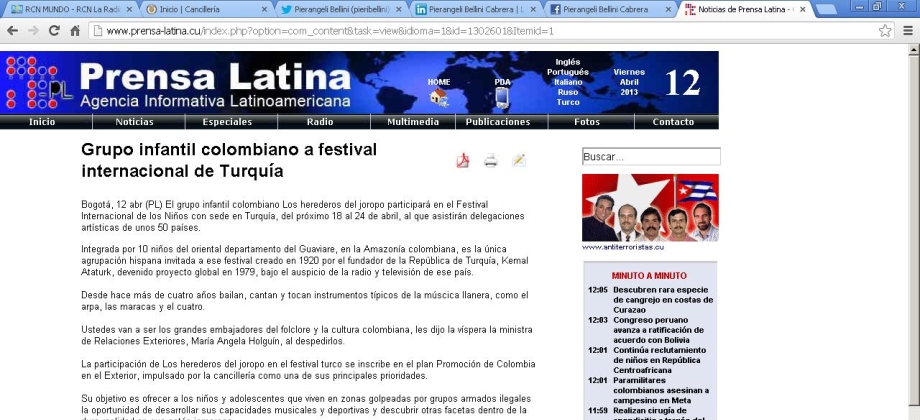Print the article using the printer icon
920x420 pixels.
491,161
